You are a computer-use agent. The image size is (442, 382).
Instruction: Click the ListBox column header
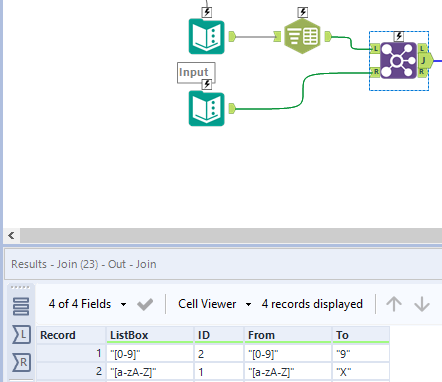tap(150, 335)
